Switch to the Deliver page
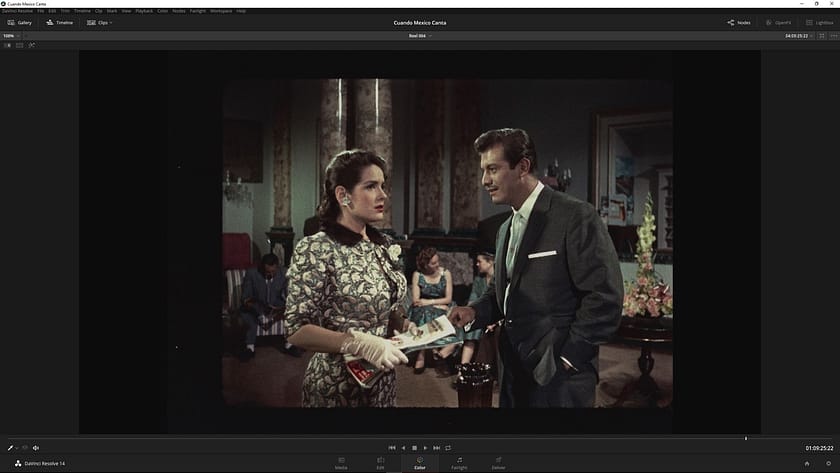This screenshot has width=840, height=473. tap(498, 463)
